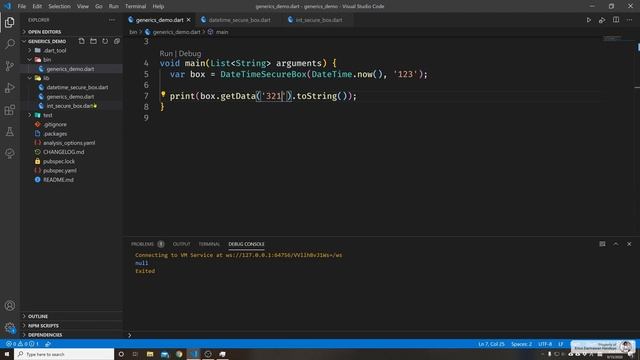
Task: Open the Selection menu
Action: pyautogui.click(x=60, y=7)
